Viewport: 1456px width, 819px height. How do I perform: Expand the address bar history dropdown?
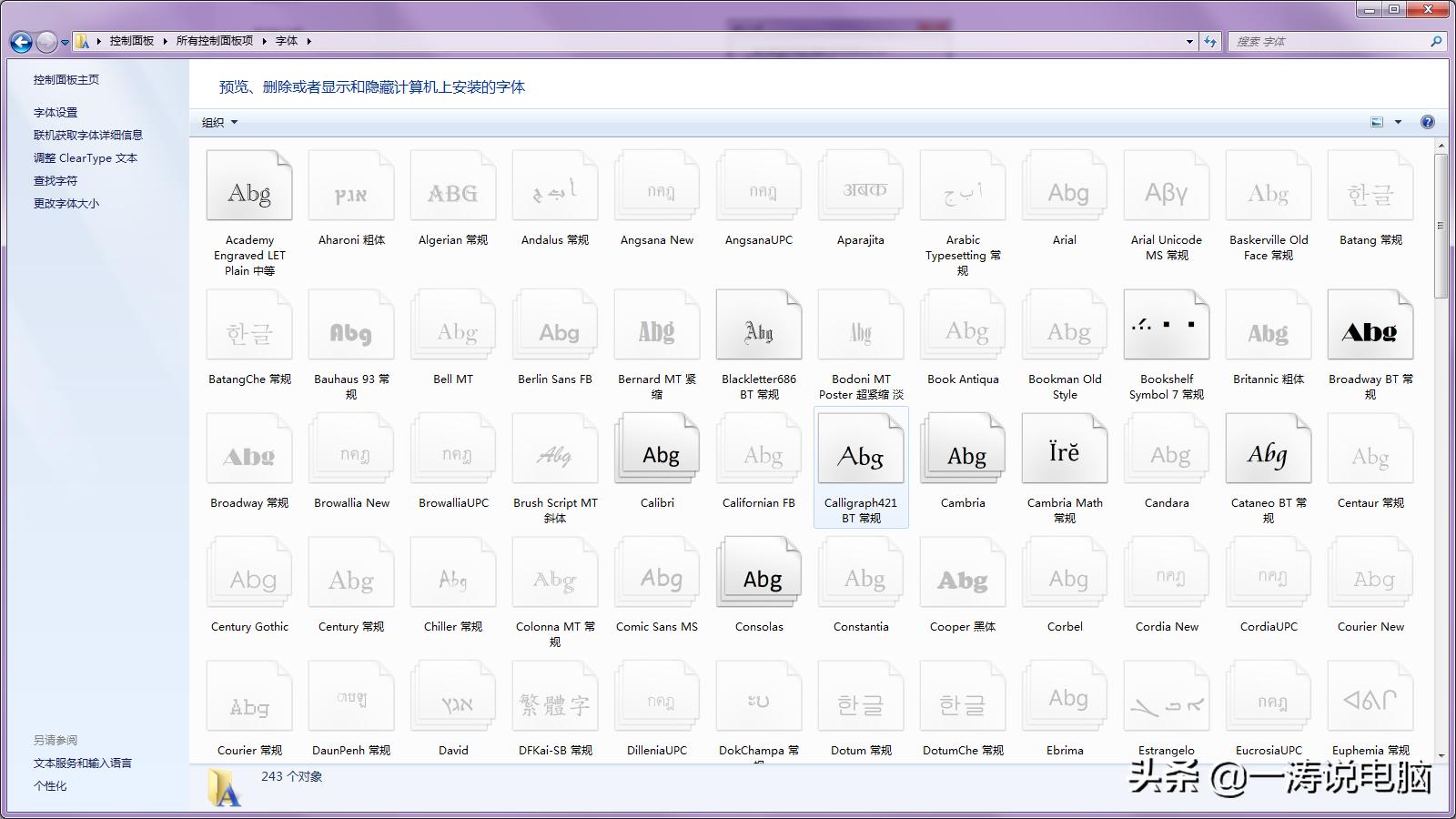click(1189, 41)
